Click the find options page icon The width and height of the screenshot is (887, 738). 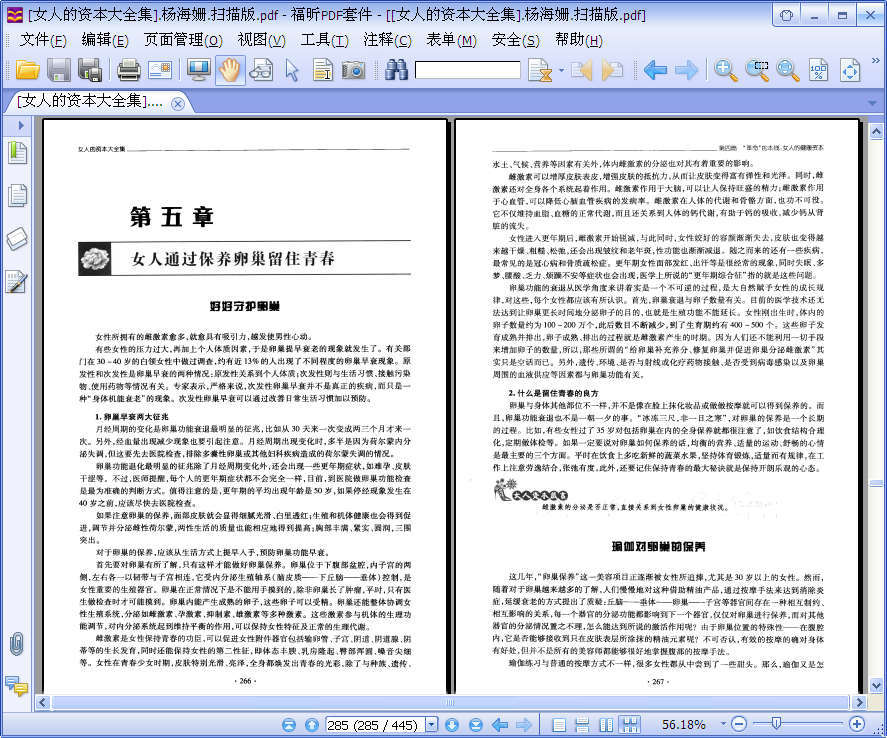540,70
